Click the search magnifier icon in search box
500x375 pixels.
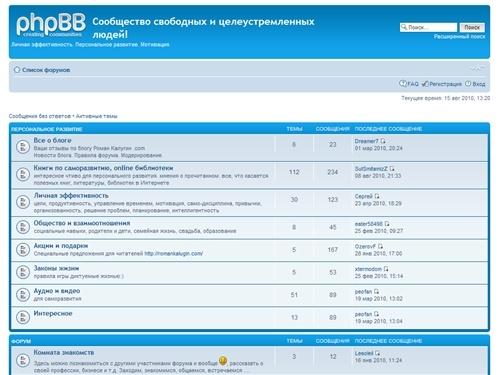404,27
